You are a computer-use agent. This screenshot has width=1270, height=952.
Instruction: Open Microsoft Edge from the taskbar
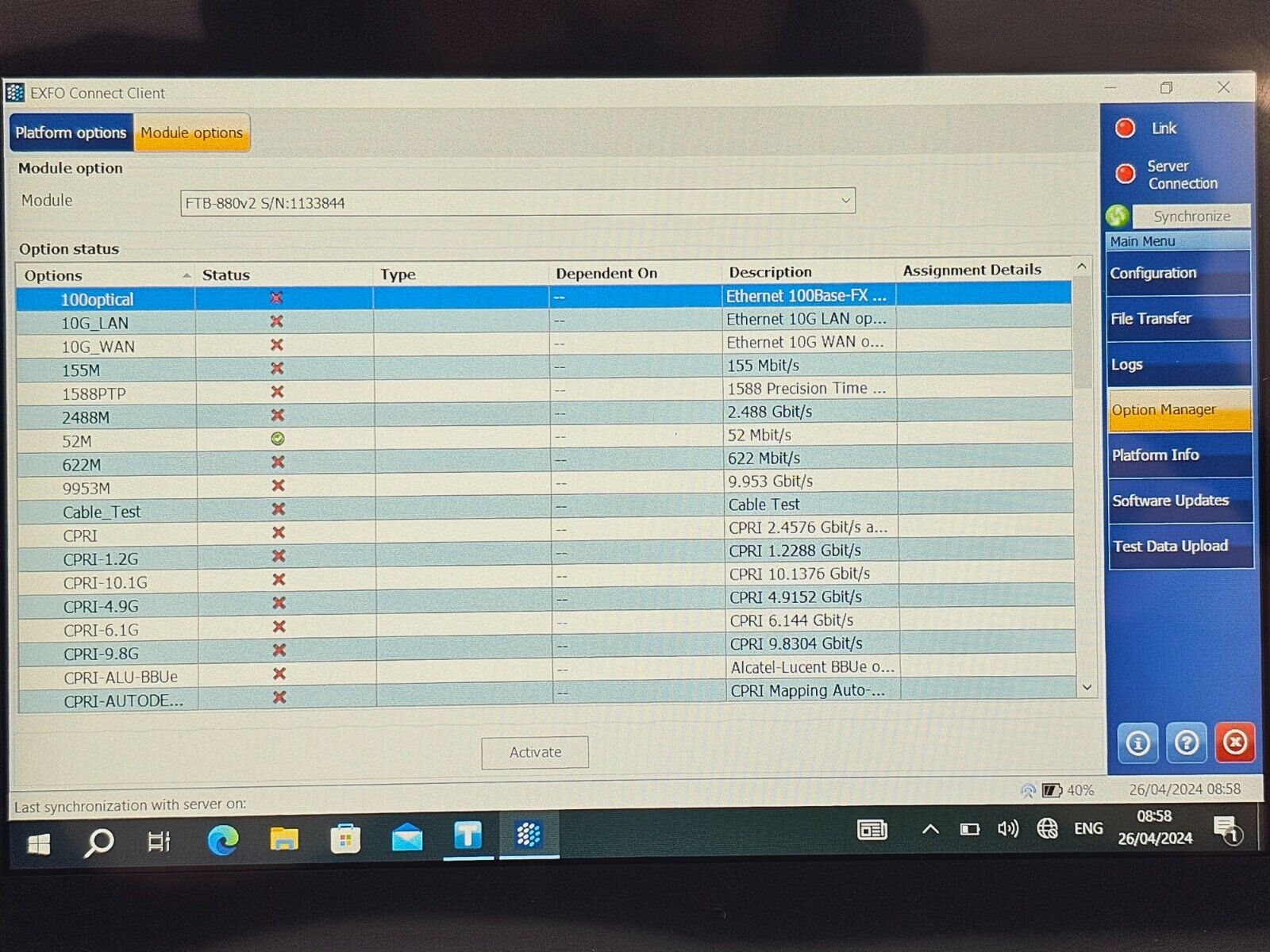222,839
